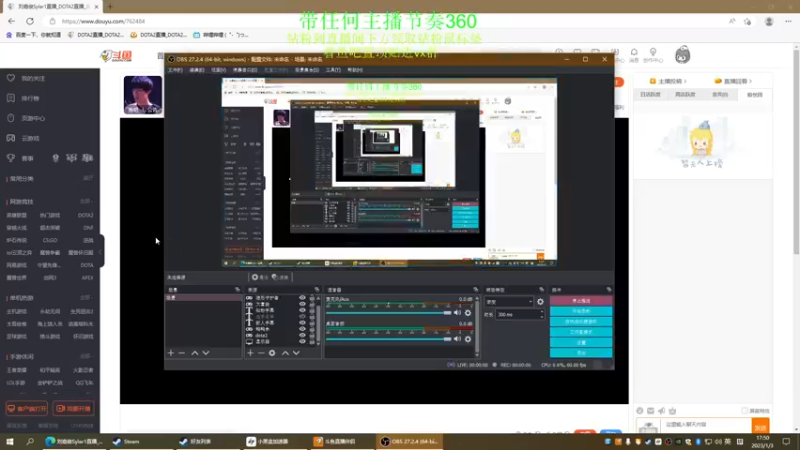Open 麦克风/Aux mixer gear settings

pos(468,313)
